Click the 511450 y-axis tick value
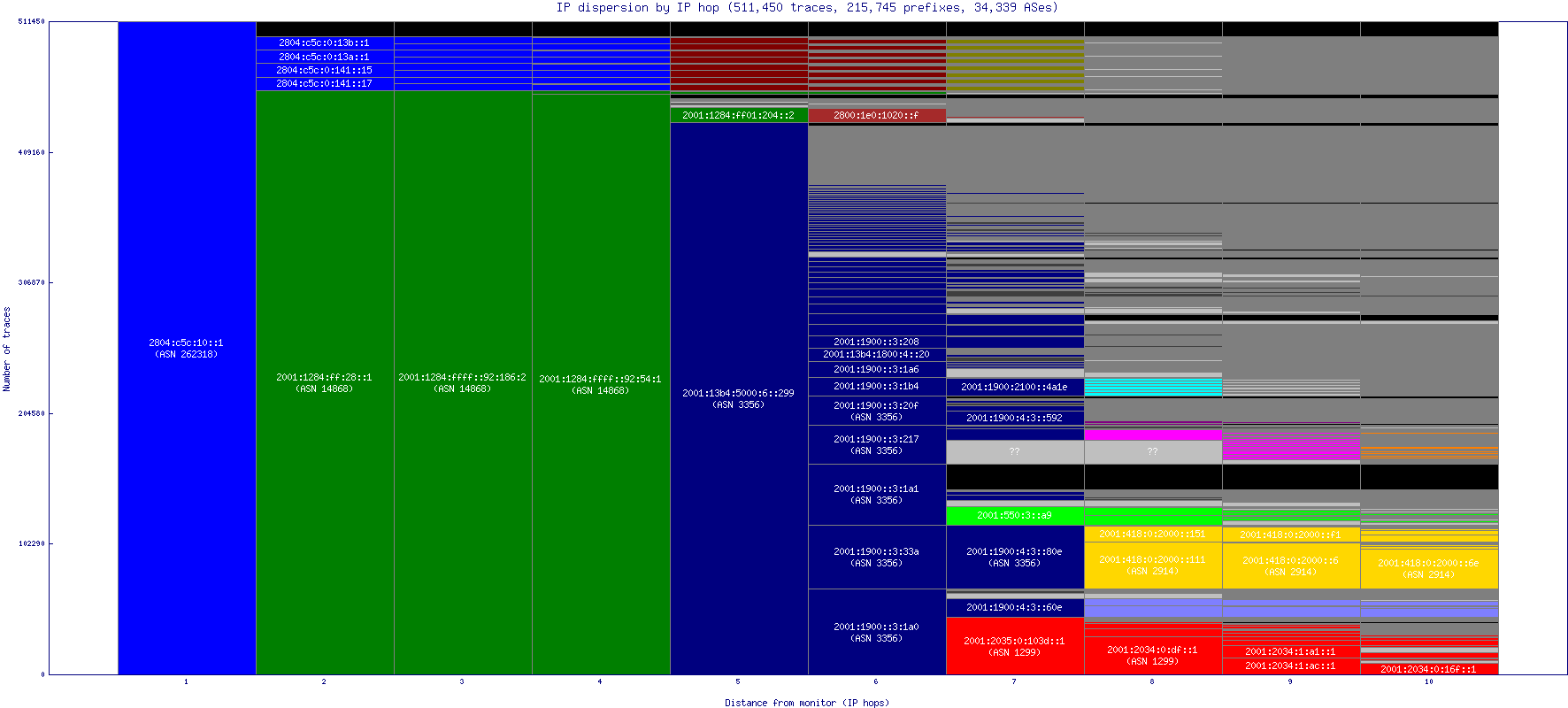This screenshot has height=708, width=1568. [31, 21]
